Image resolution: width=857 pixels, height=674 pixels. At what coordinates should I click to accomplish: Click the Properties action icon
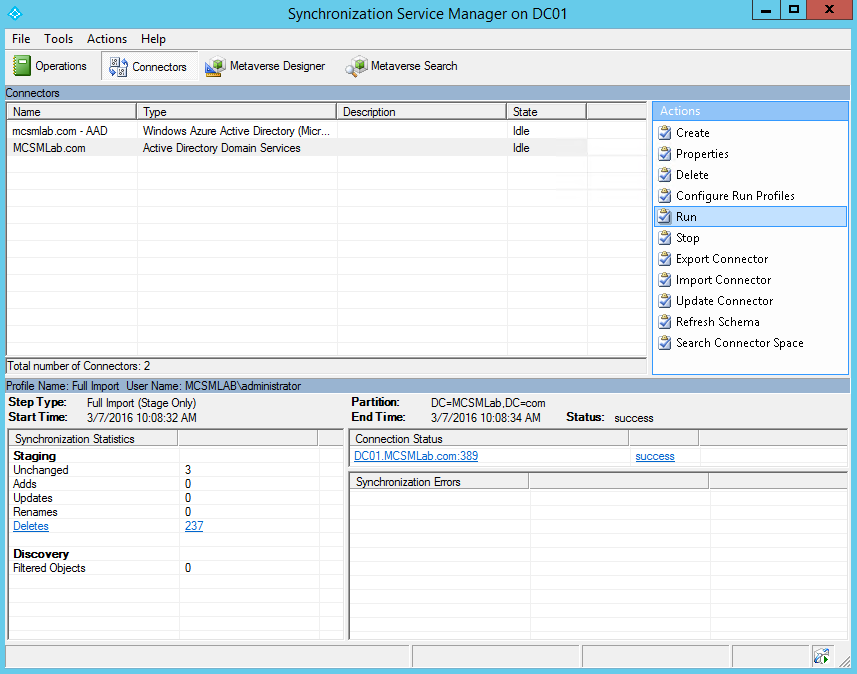tap(665, 154)
